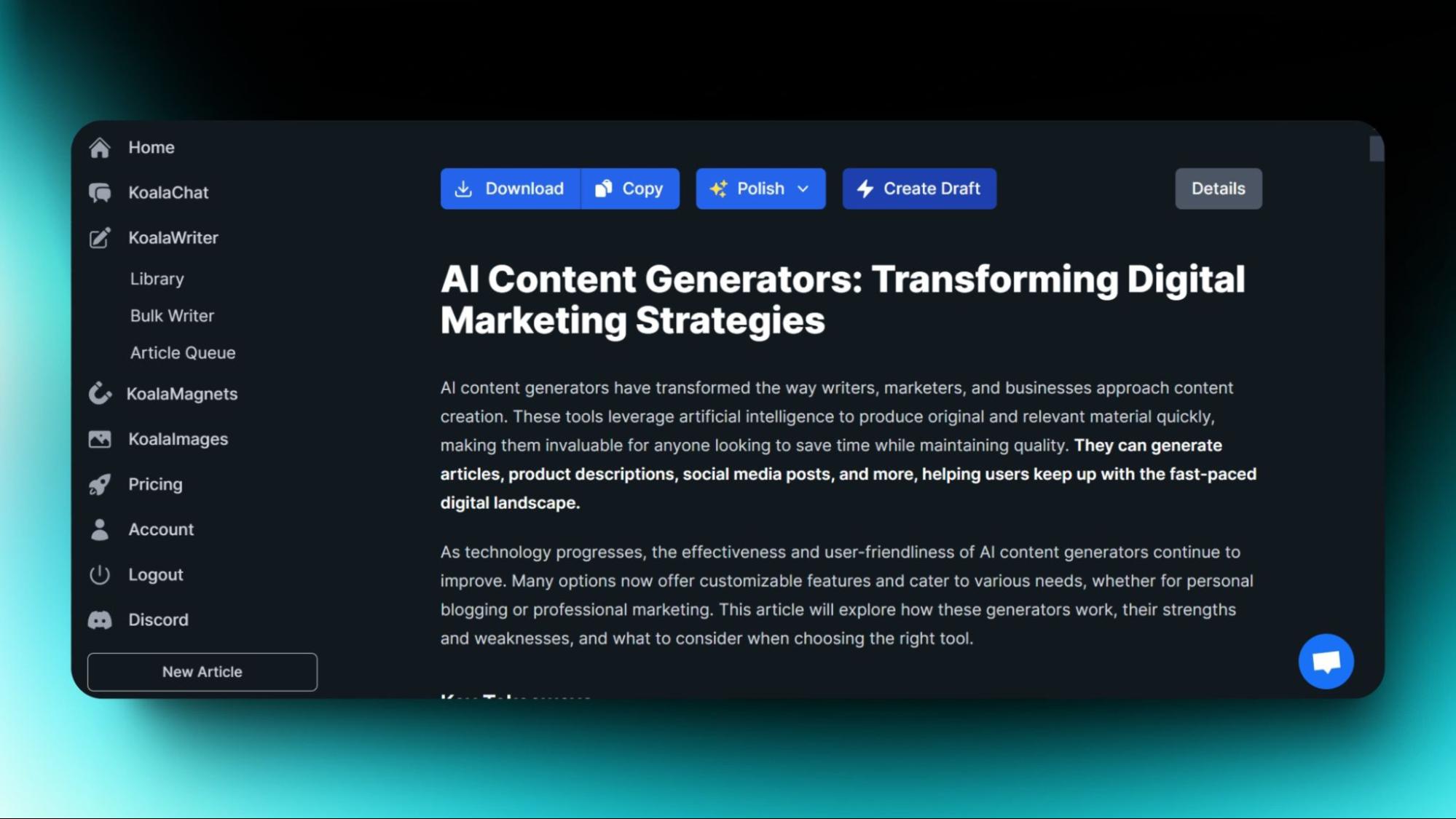Click the chat bubble support icon
The image size is (1456, 819).
tap(1326, 660)
